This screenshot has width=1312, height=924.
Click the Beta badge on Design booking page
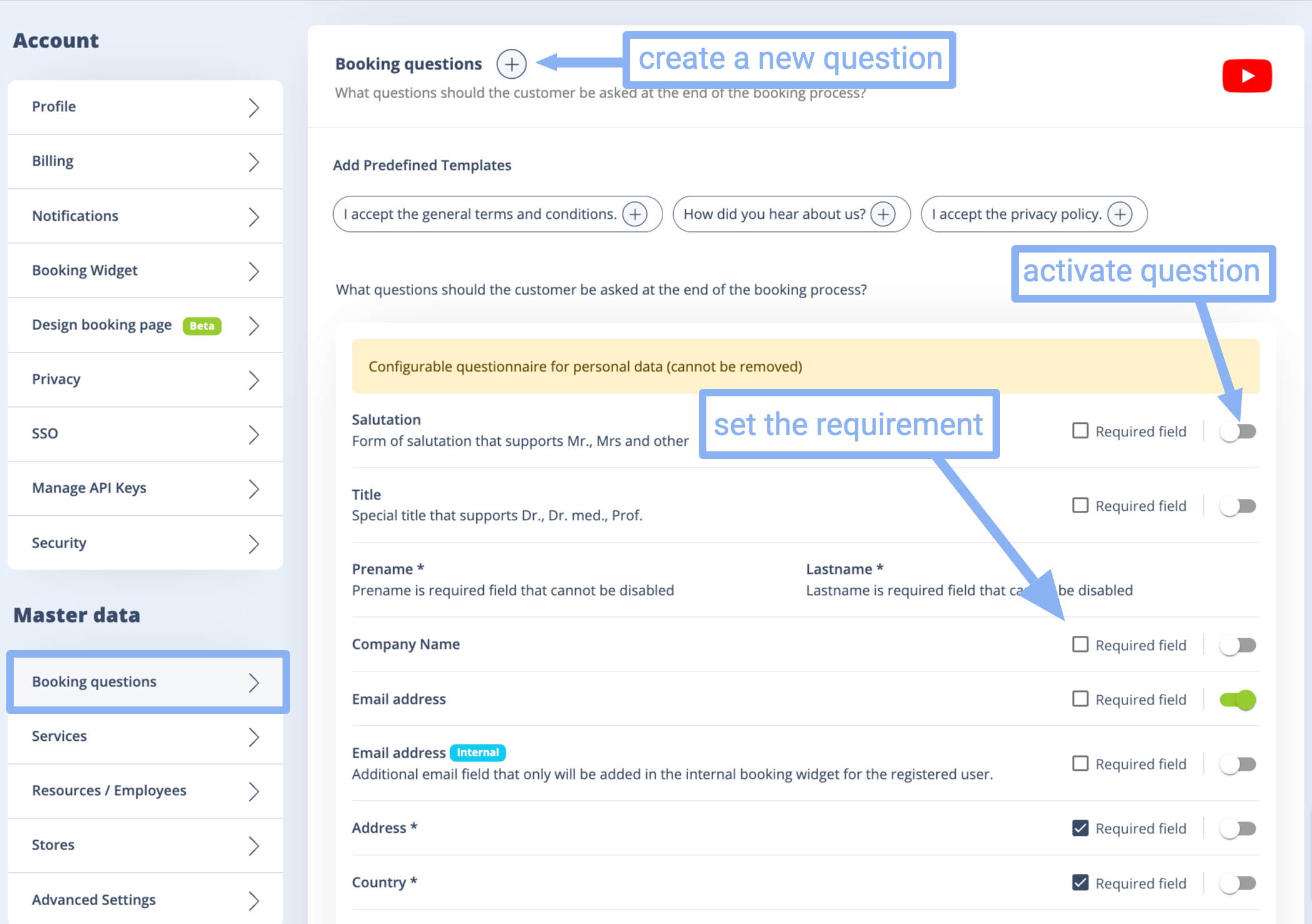(201, 326)
